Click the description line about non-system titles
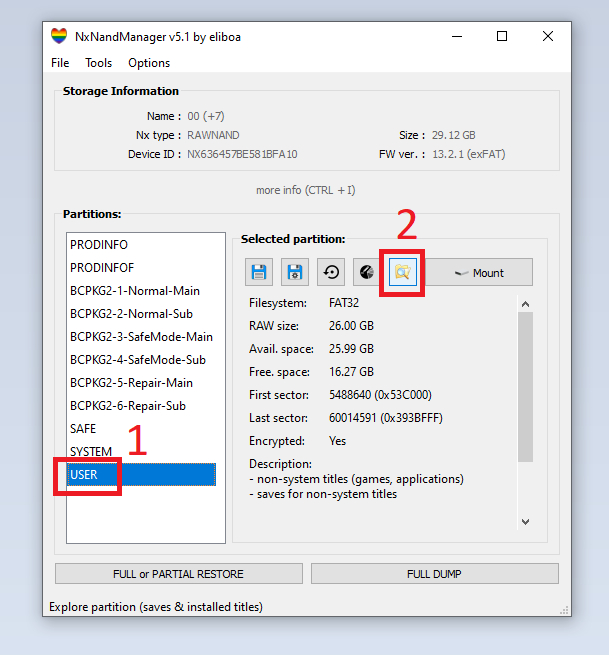This screenshot has height=655, width=609. pos(356,479)
